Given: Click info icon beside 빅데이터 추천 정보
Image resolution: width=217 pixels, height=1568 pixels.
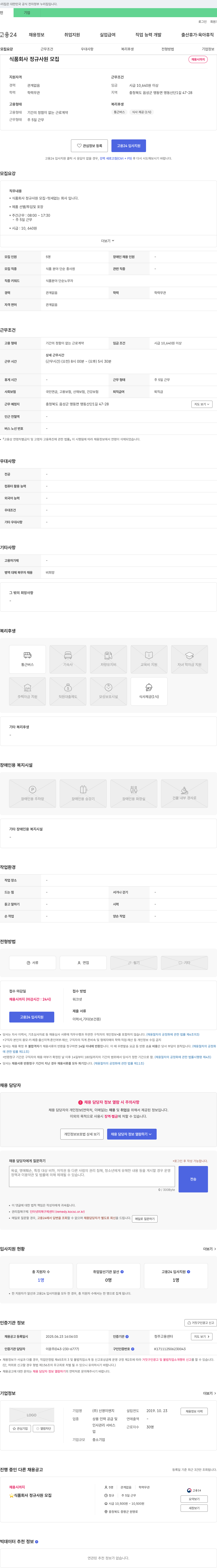Looking at the screenshot, I should click(x=37, y=1542).
